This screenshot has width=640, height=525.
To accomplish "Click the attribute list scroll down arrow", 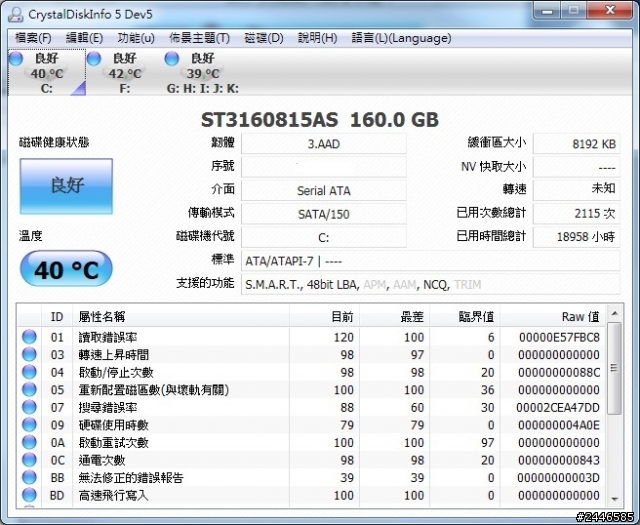I will point(614,499).
